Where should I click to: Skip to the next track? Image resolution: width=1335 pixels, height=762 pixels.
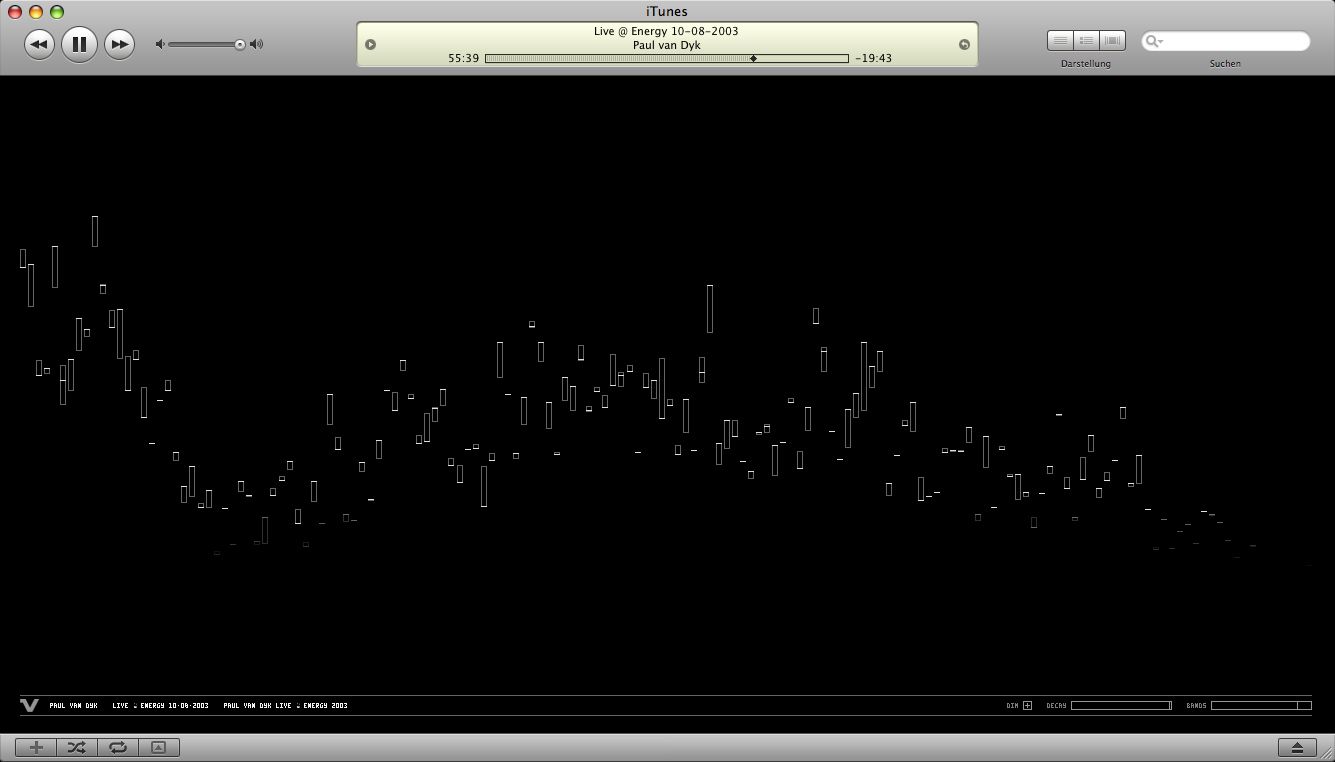point(119,44)
